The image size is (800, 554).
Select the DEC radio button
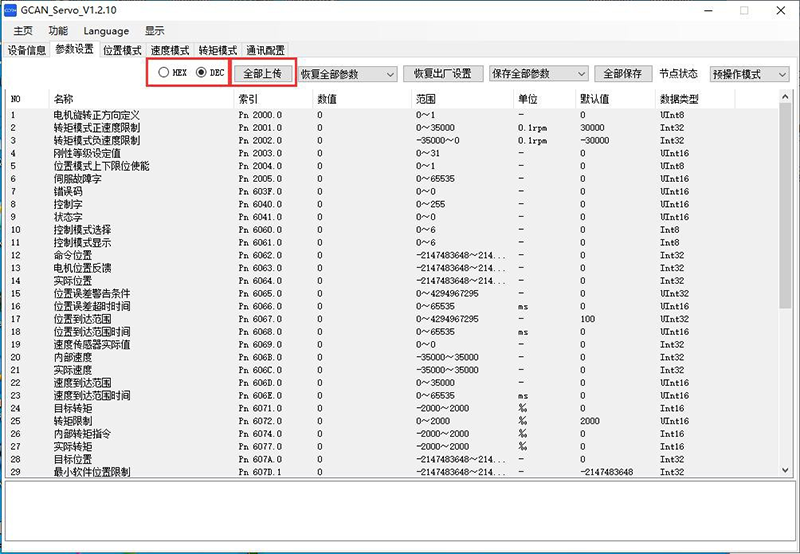pyautogui.click(x=201, y=73)
